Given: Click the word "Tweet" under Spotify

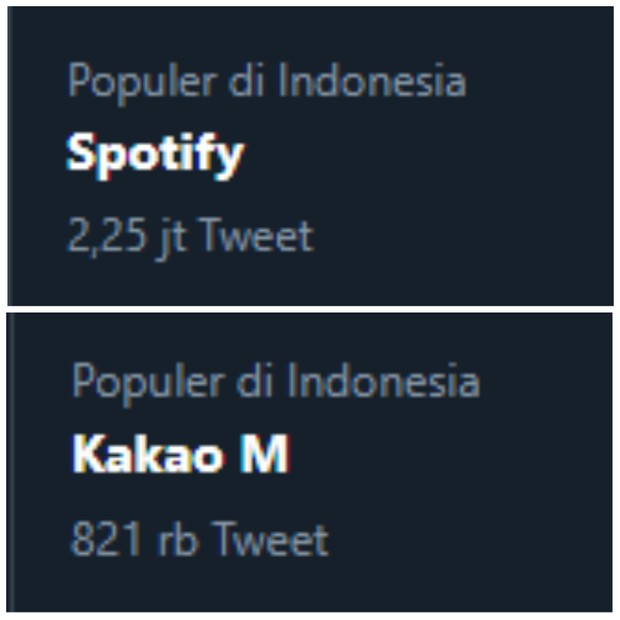Looking at the screenshot, I should (x=257, y=237).
